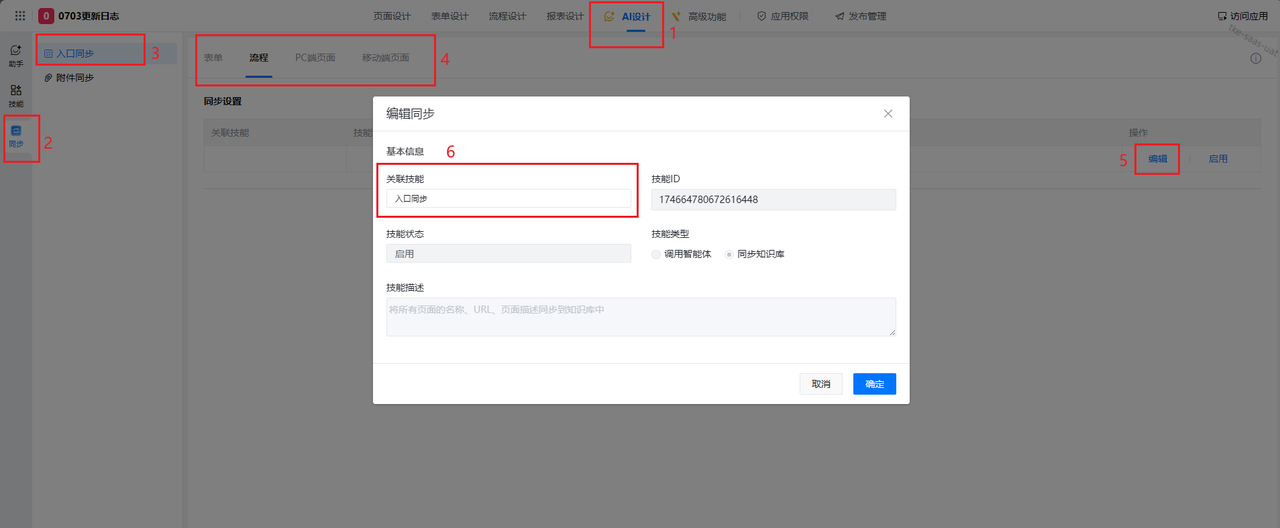This screenshot has width=1280, height=528.
Task: Open the 技能 skills sidebar icon
Action: point(16,95)
